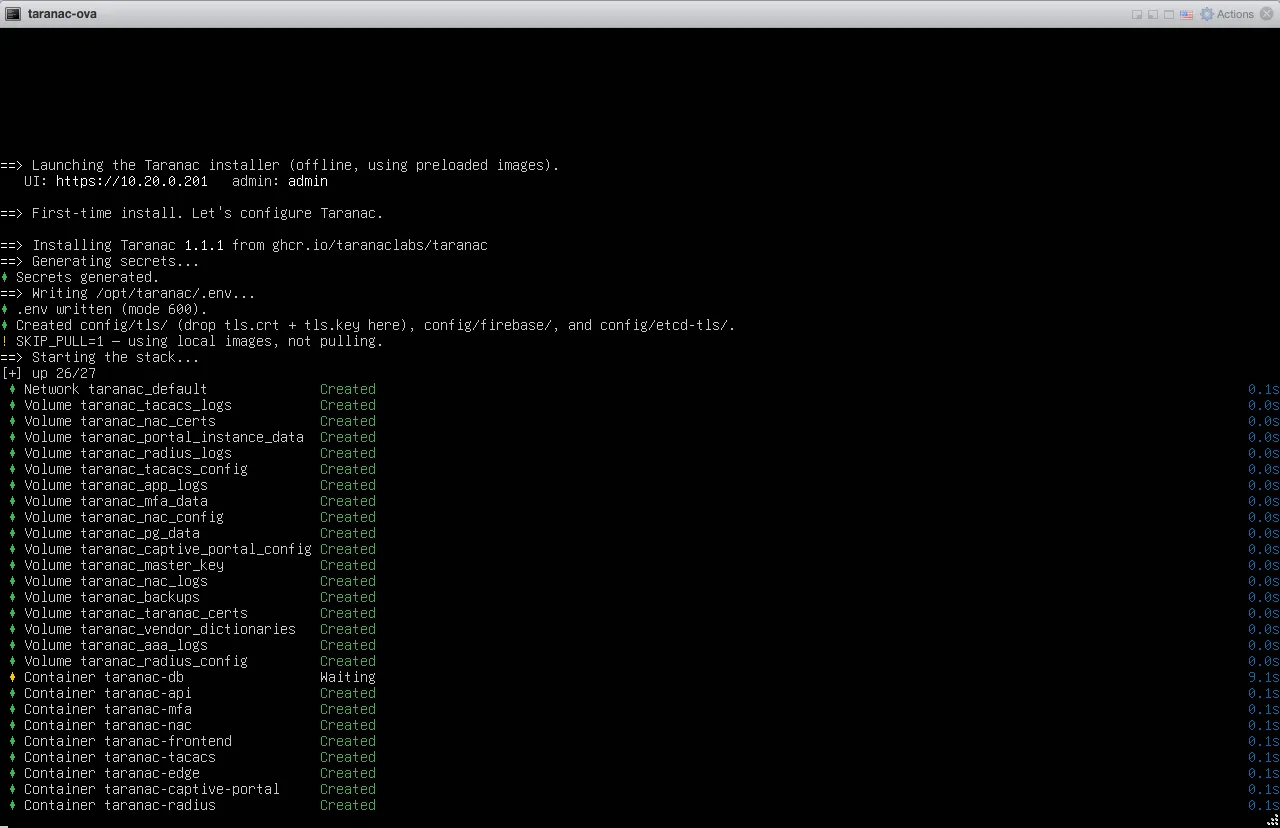Image resolution: width=1280 pixels, height=828 pixels.
Task: Click the 'Created config/tls/' output line
Action: tap(368, 325)
